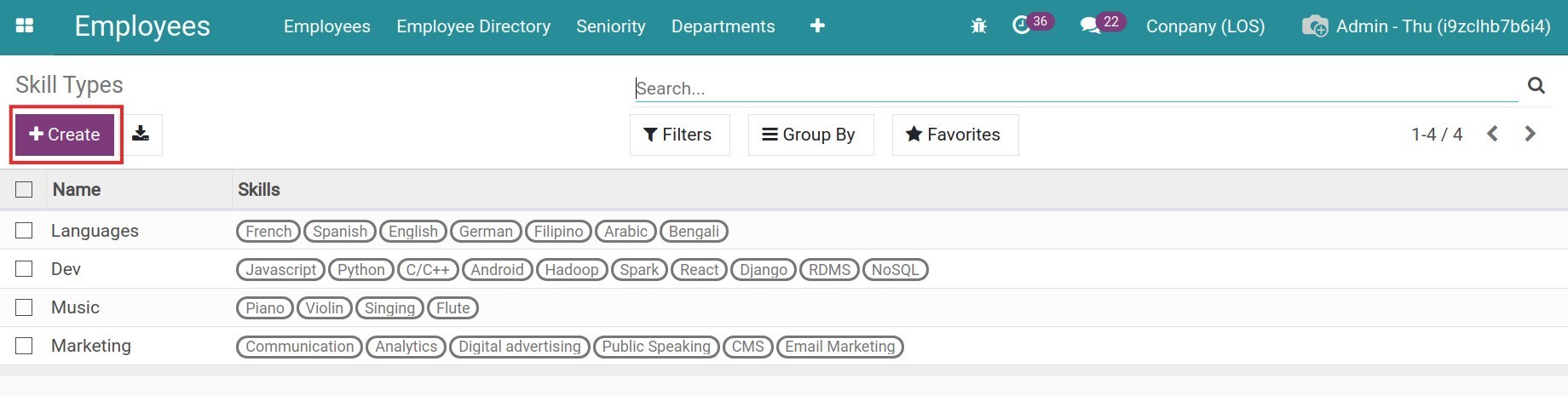Image resolution: width=1568 pixels, height=396 pixels.
Task: Click the plus icon in top menu
Action: (817, 26)
